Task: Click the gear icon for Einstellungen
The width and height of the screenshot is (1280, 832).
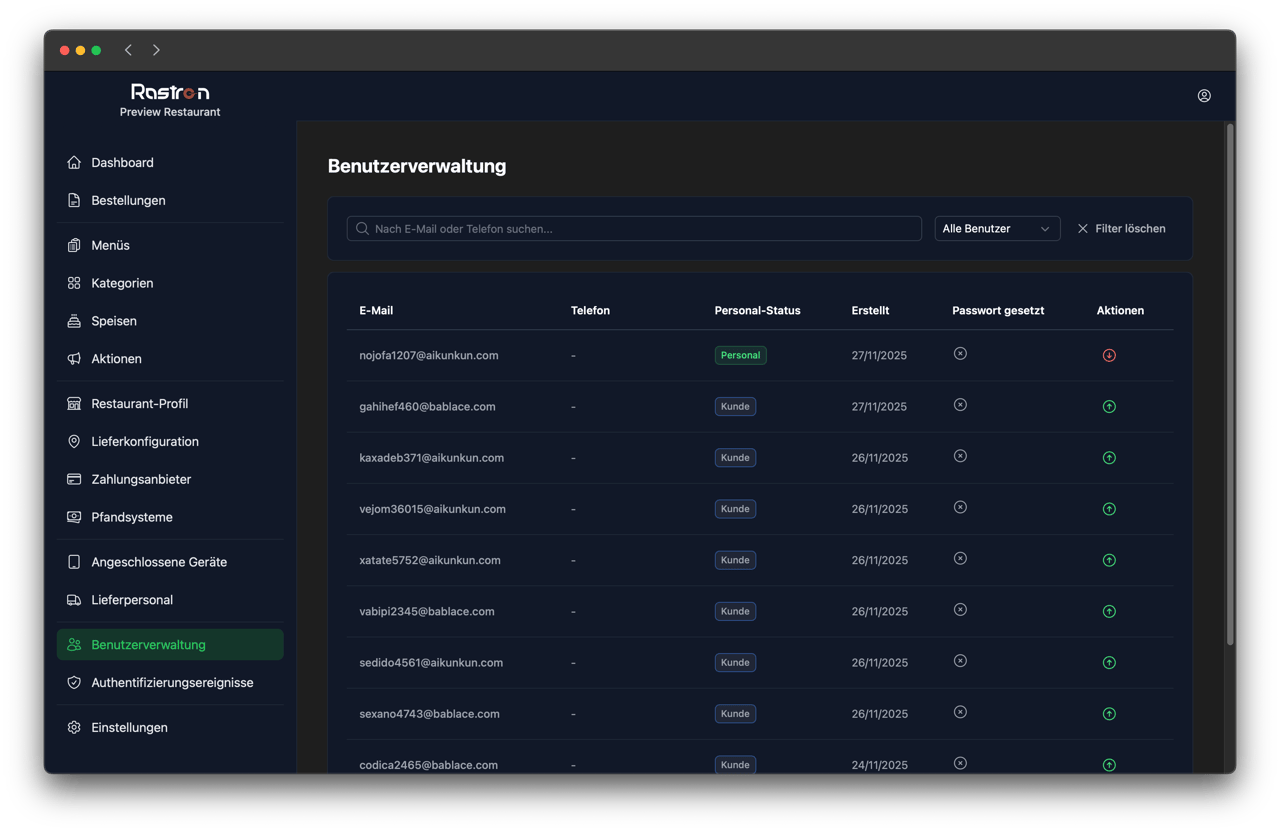Action: (x=74, y=728)
